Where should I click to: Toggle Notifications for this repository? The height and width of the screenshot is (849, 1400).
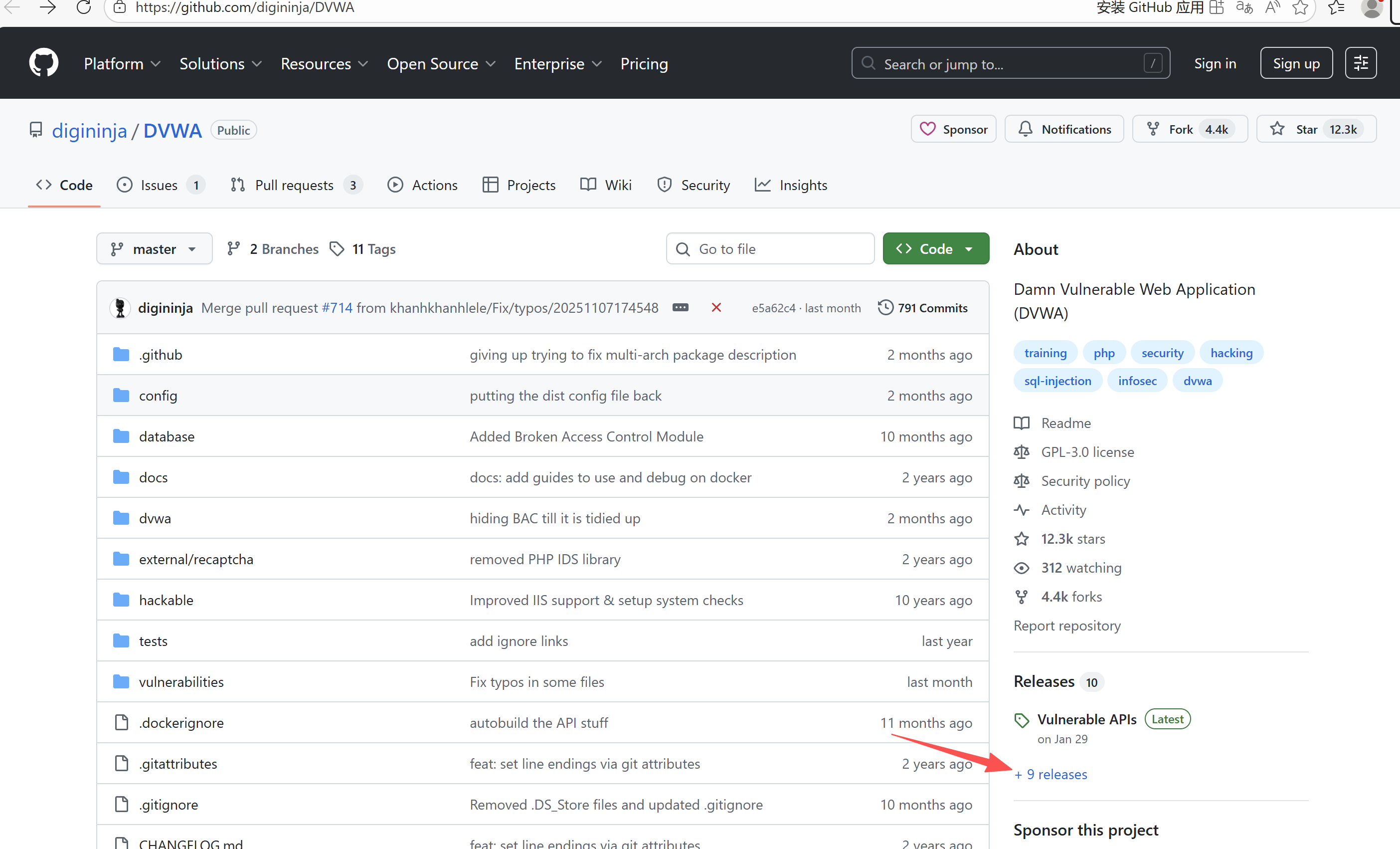(x=1064, y=129)
